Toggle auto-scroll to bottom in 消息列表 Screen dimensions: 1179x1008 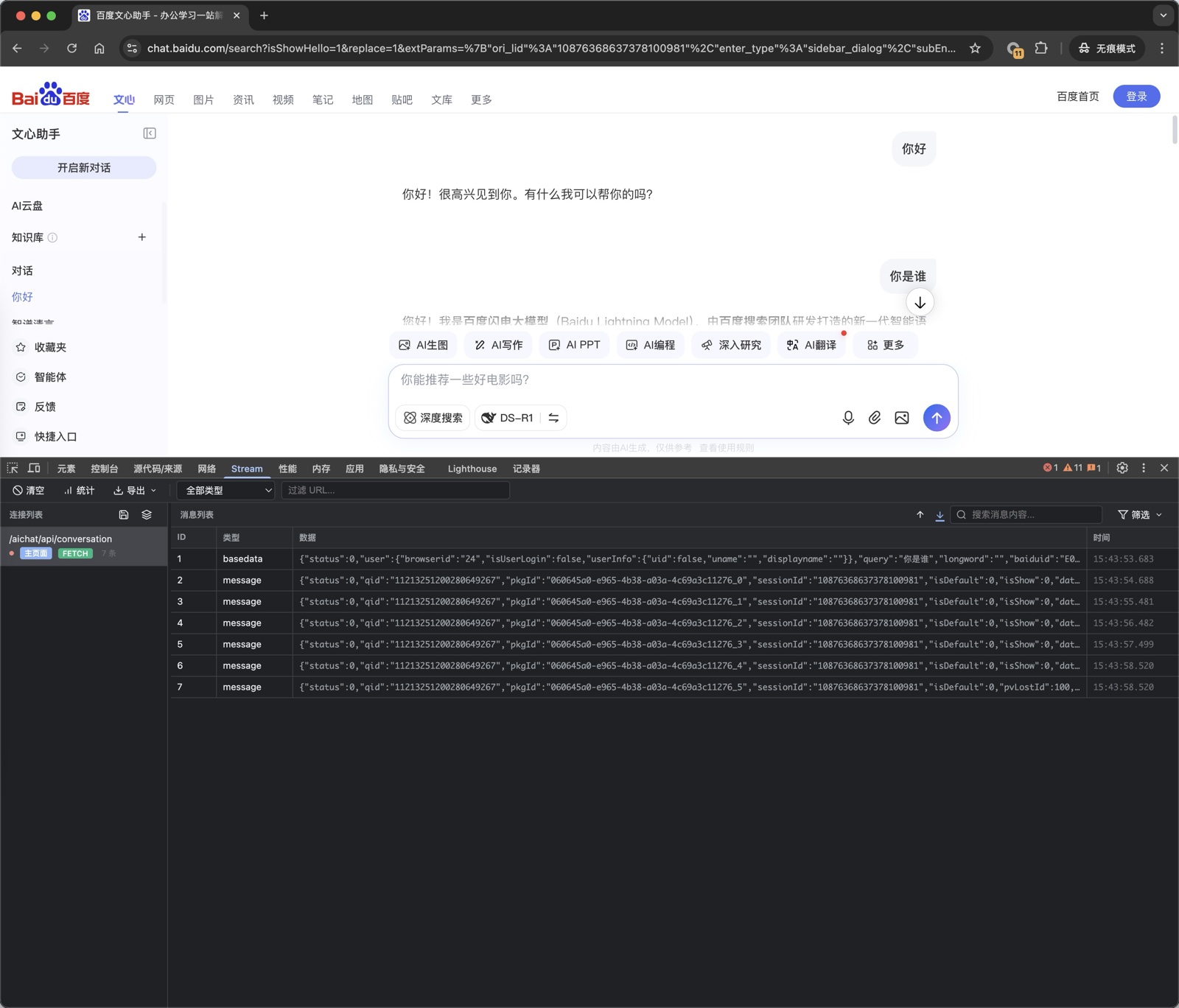(x=940, y=515)
